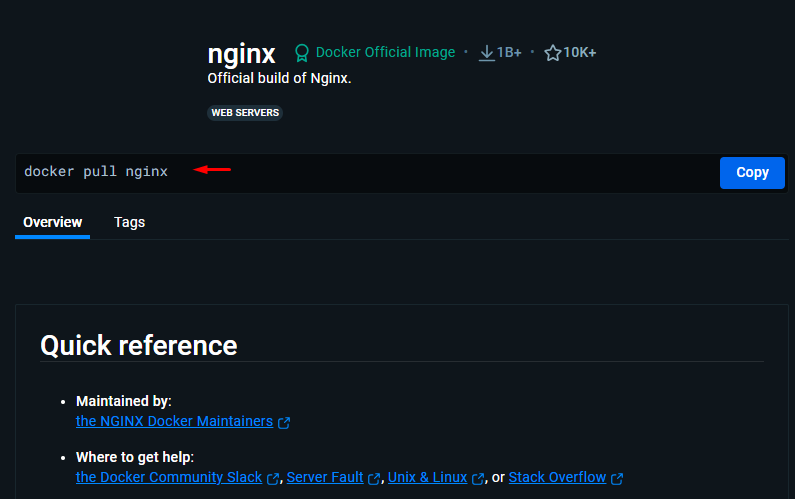Click the Quick reference heading

pyautogui.click(x=139, y=345)
